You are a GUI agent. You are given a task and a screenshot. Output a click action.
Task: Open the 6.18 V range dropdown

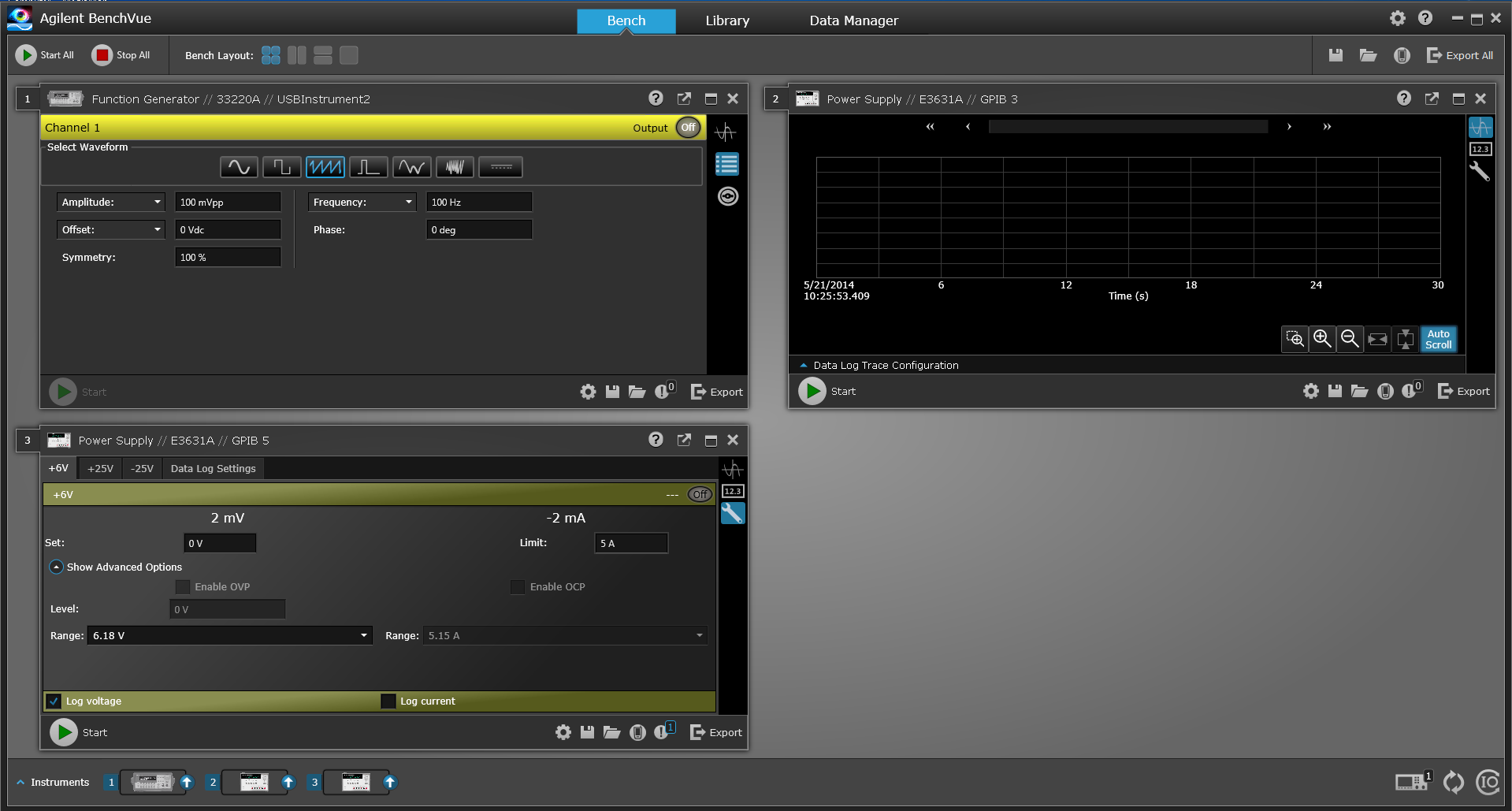229,635
